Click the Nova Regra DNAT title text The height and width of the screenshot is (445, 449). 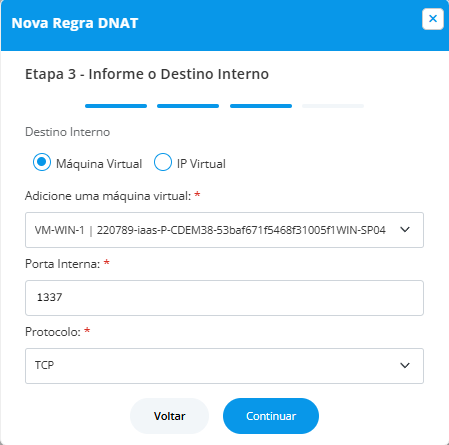point(75,23)
